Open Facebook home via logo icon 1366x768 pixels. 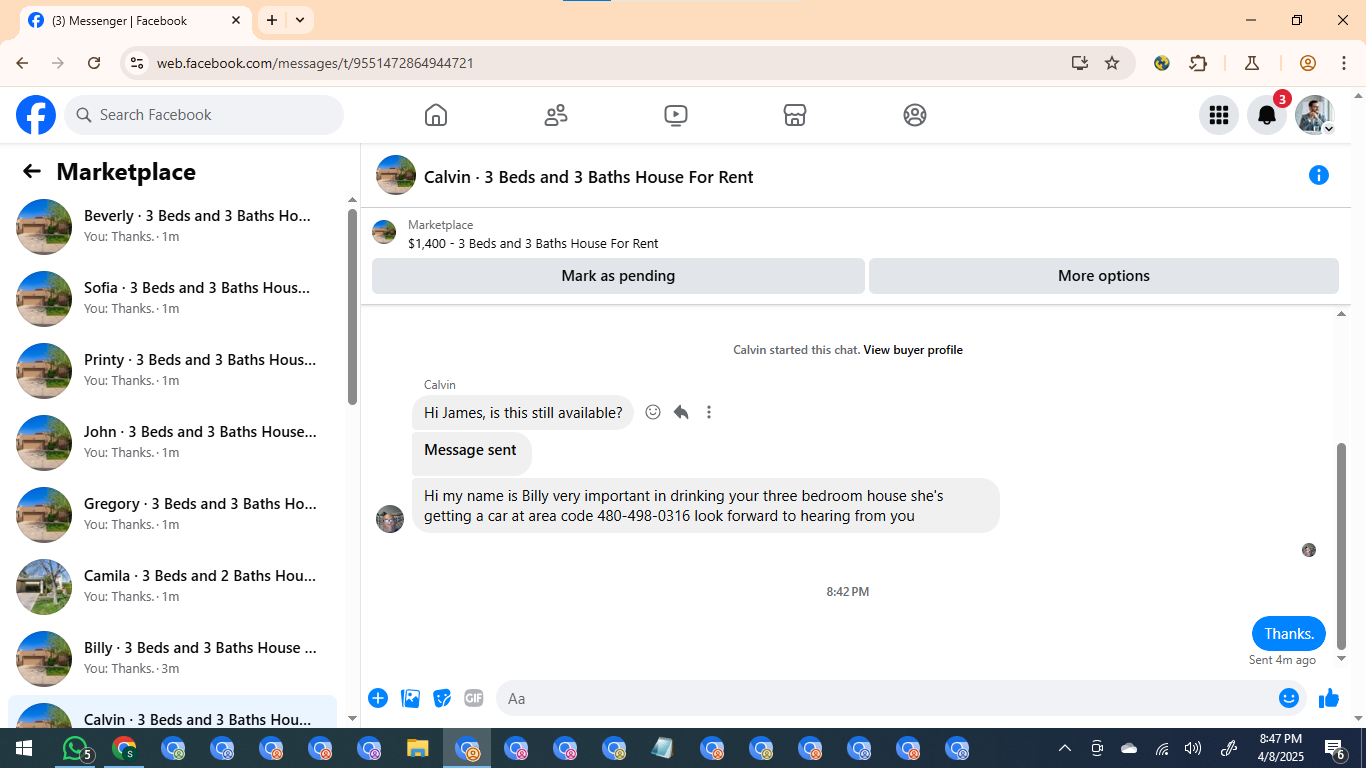[x=36, y=115]
